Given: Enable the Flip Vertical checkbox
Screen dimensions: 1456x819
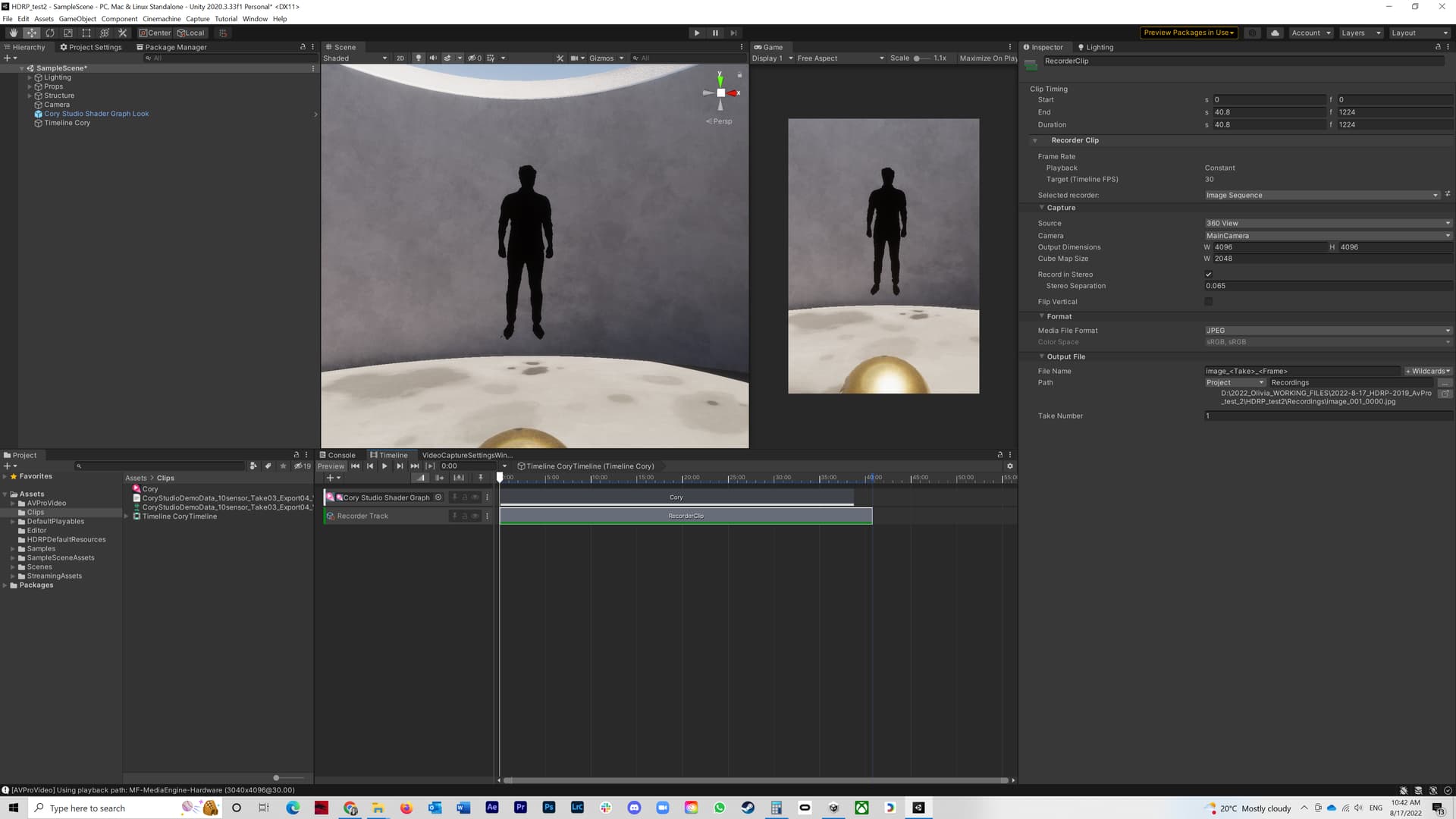Looking at the screenshot, I should (1208, 302).
